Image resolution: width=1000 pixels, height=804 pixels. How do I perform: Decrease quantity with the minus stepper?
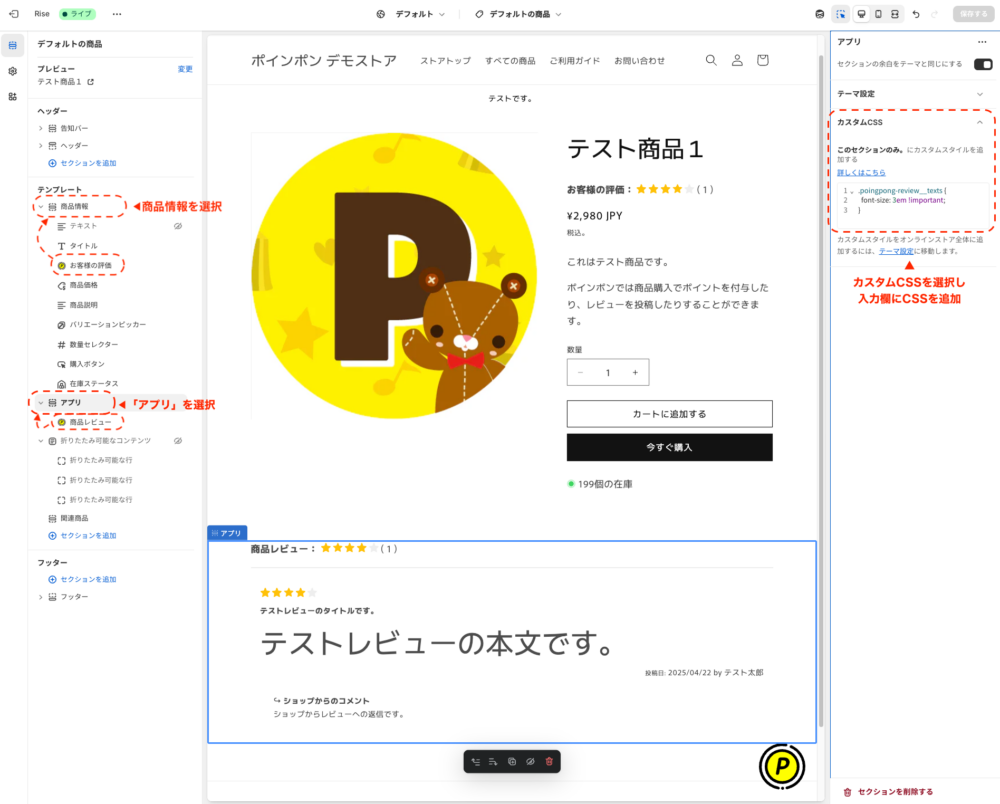coord(580,372)
